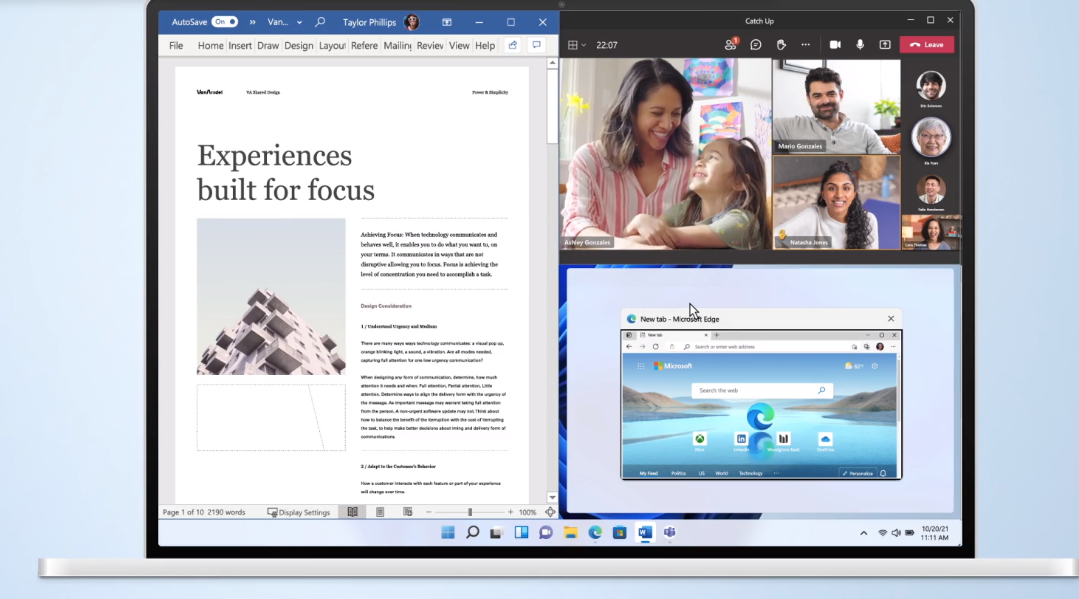Viewport: 1079px width, 599px height.
Task: Leave the Catch Up meeting
Action: point(926,45)
